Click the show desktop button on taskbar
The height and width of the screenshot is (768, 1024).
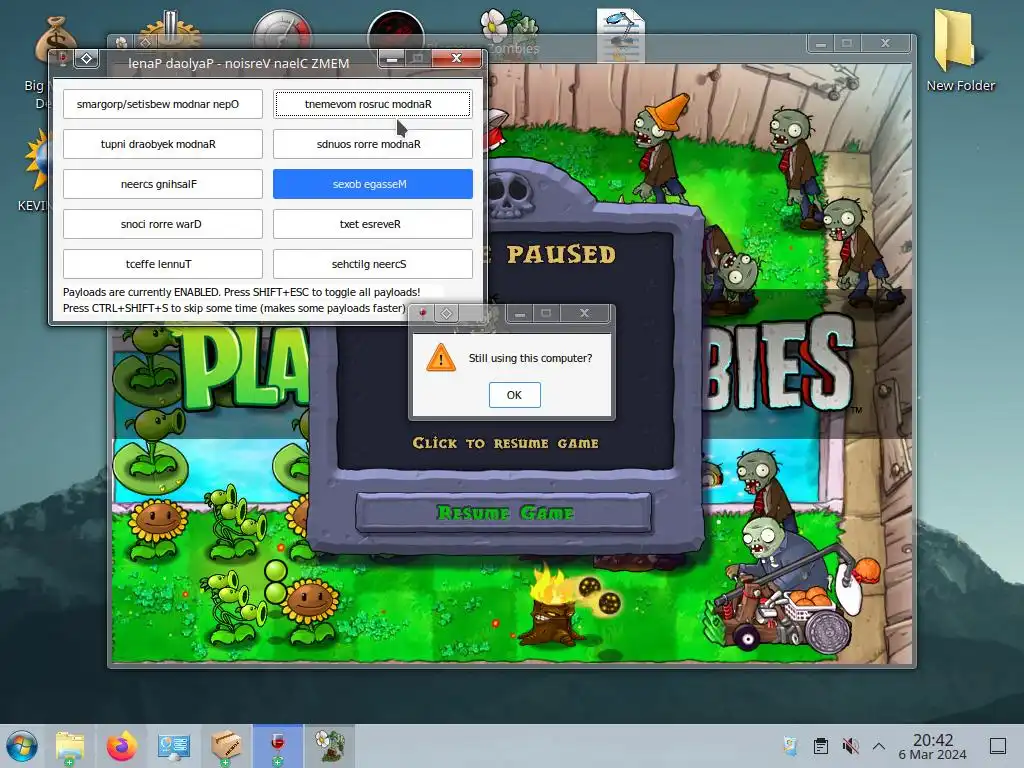point(998,746)
